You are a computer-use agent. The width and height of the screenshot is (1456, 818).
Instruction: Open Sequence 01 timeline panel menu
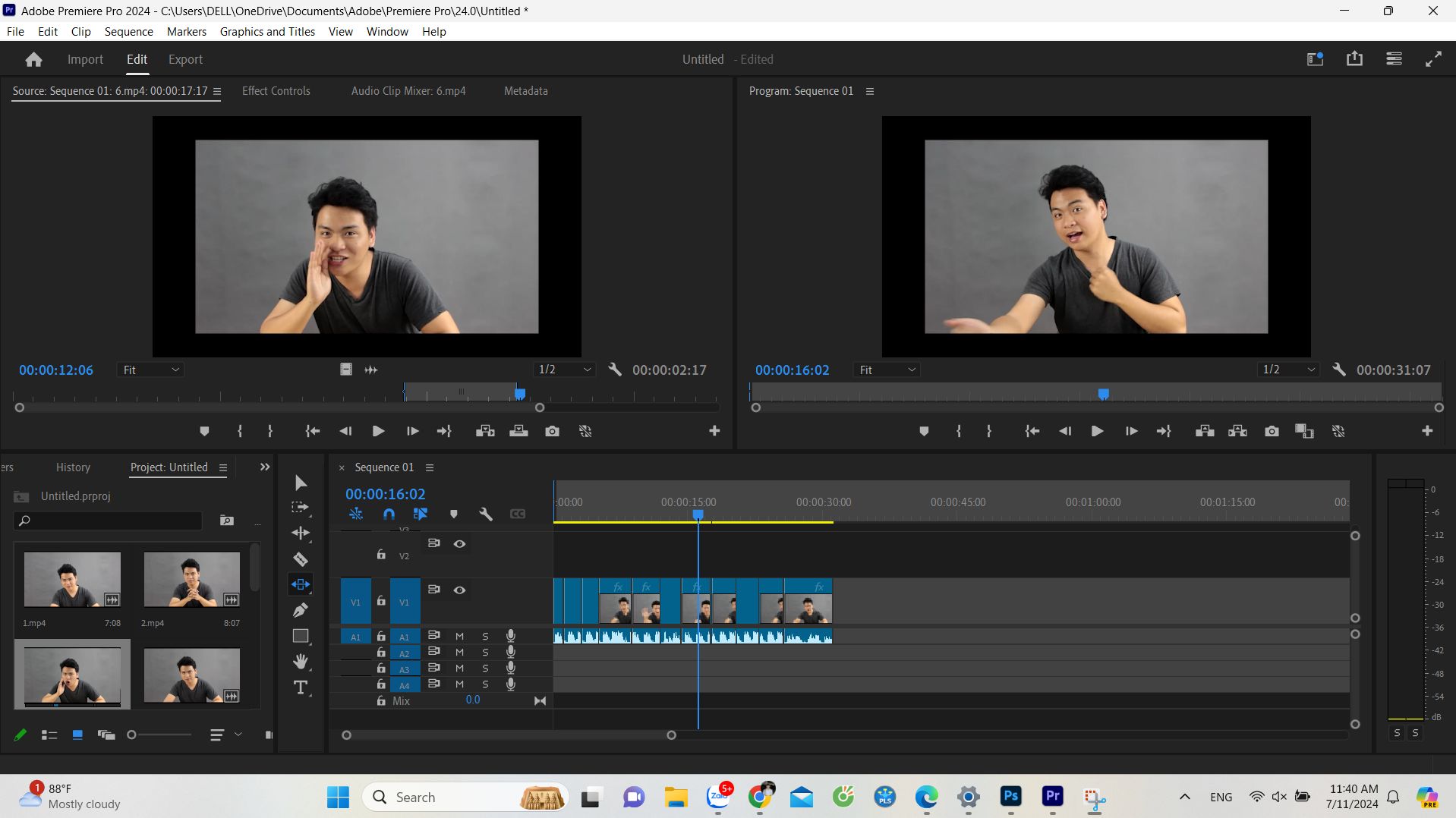click(430, 467)
